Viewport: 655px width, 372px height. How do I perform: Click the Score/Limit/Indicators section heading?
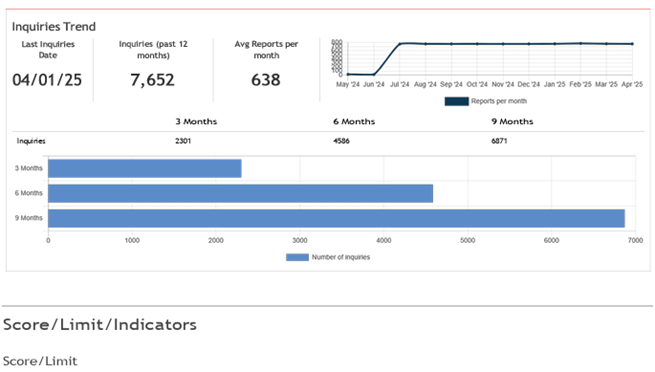pyautogui.click(x=100, y=324)
